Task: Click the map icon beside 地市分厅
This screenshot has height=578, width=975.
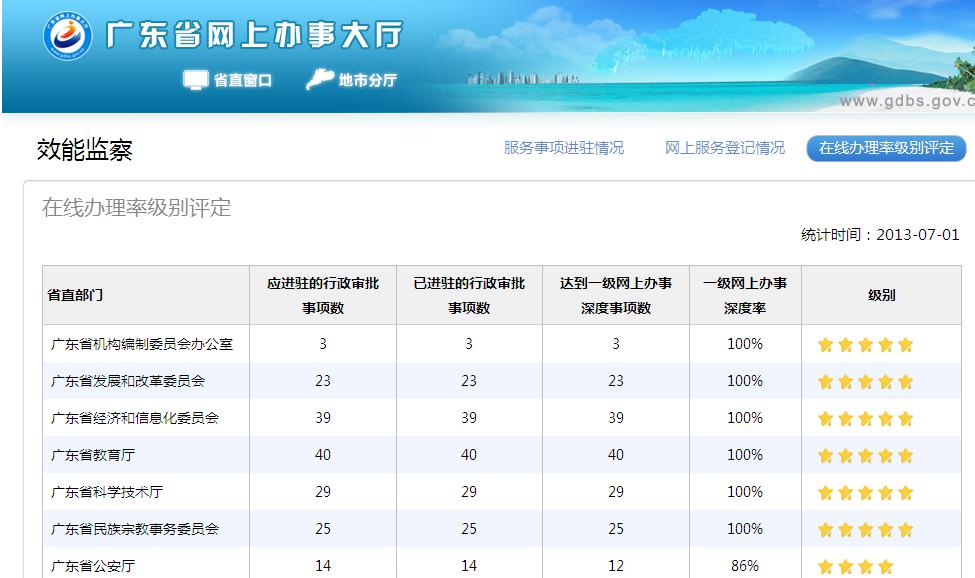Action: coord(320,79)
